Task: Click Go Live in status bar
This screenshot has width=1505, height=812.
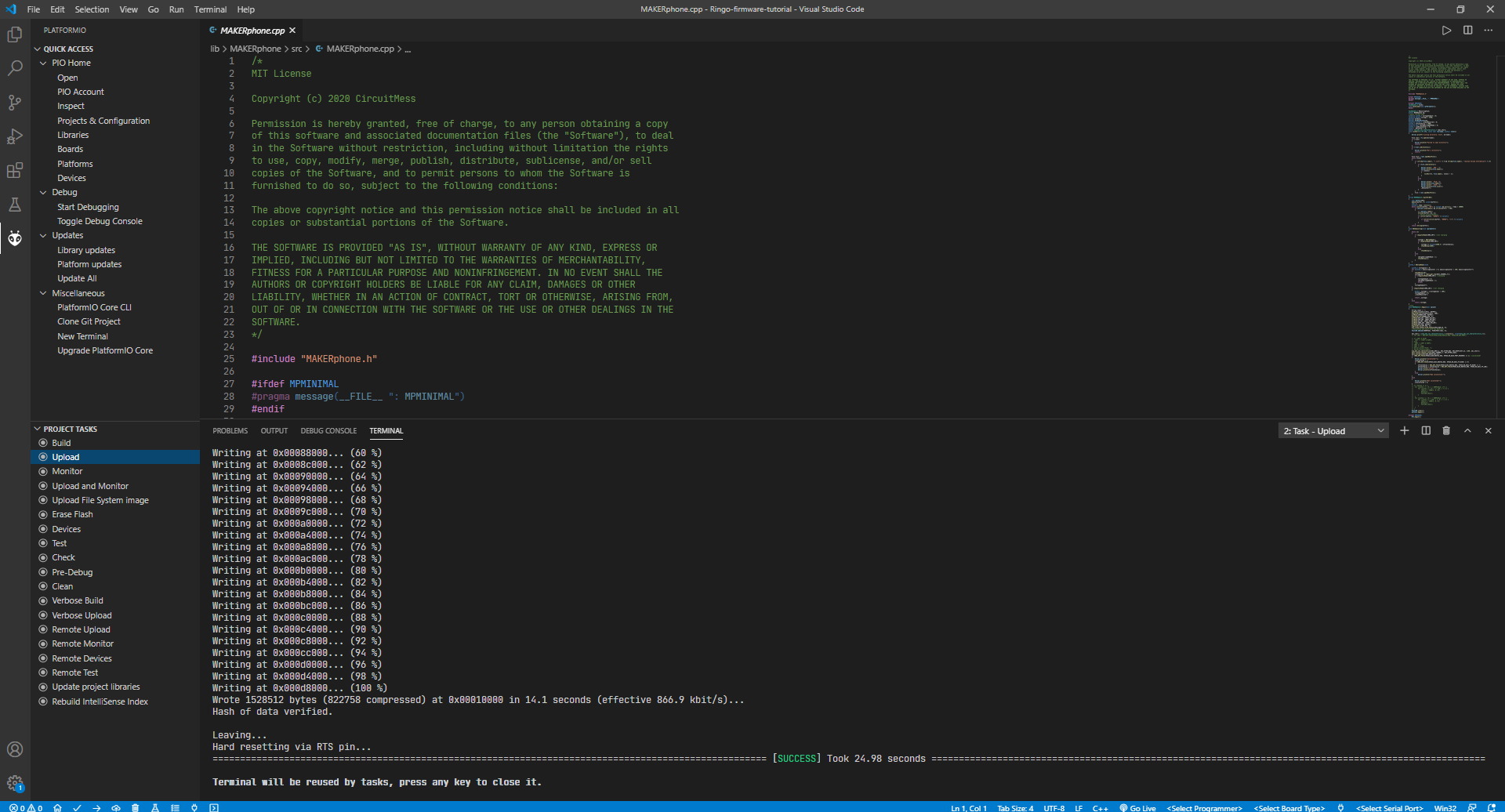Action: tap(1137, 807)
